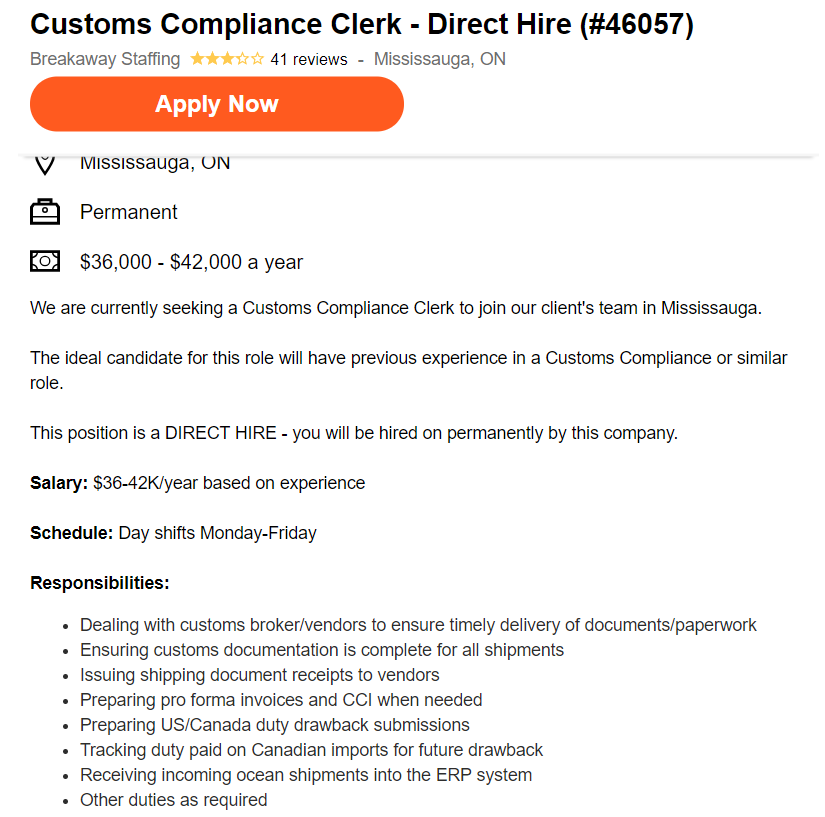Click the bullet about duty drawback submissions
This screenshot has width=825, height=817.
tap(275, 725)
